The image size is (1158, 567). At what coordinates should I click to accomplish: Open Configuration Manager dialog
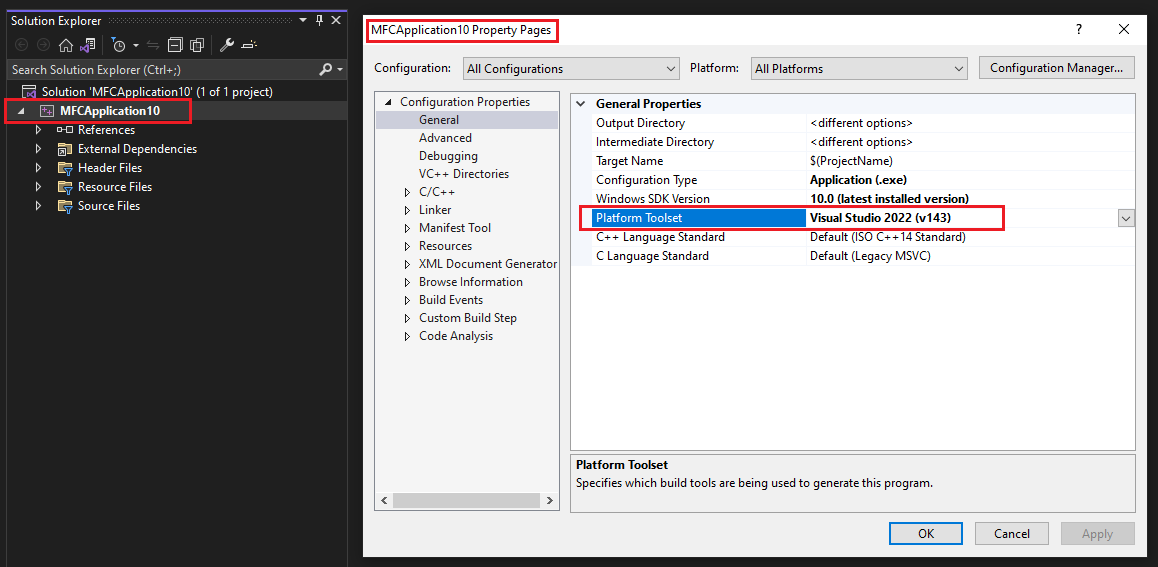pos(1056,68)
